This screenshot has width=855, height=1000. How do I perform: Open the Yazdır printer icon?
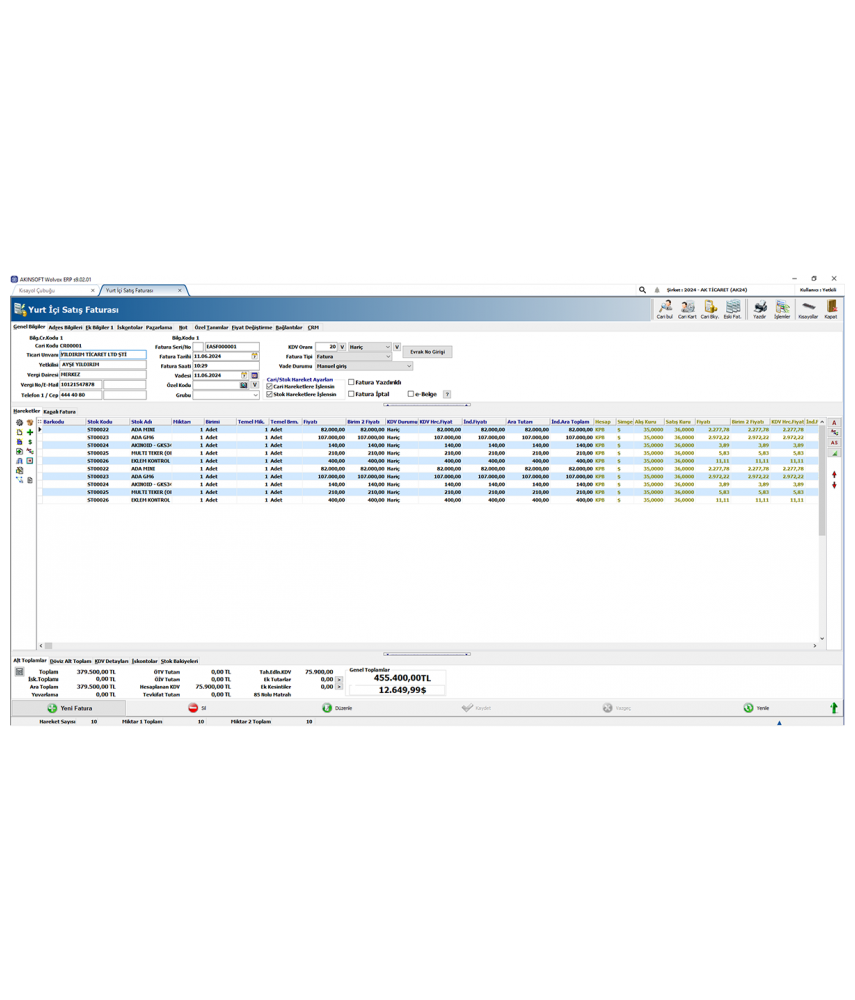pyautogui.click(x=760, y=306)
